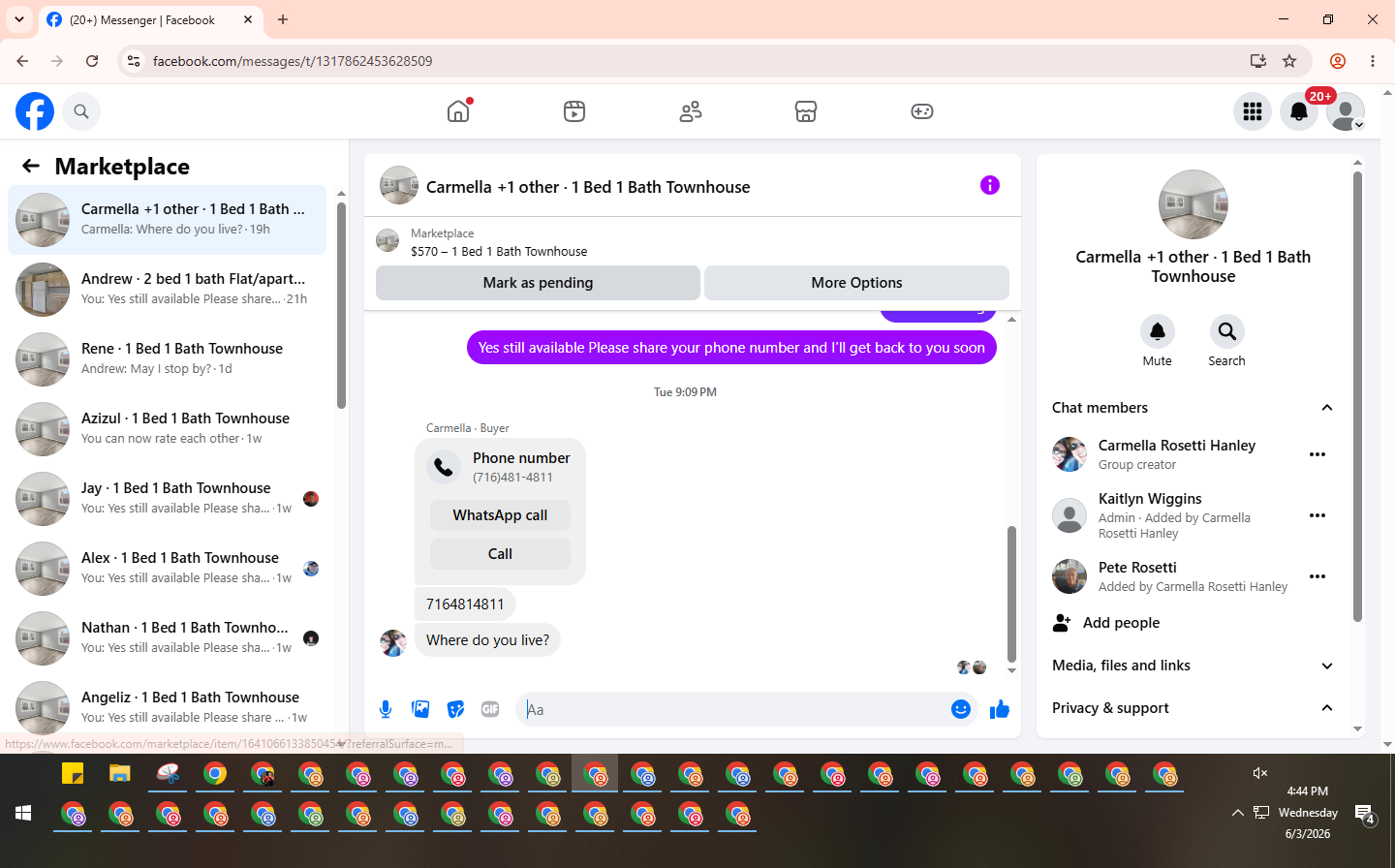Open the Friends icon in top navigation

point(691,111)
